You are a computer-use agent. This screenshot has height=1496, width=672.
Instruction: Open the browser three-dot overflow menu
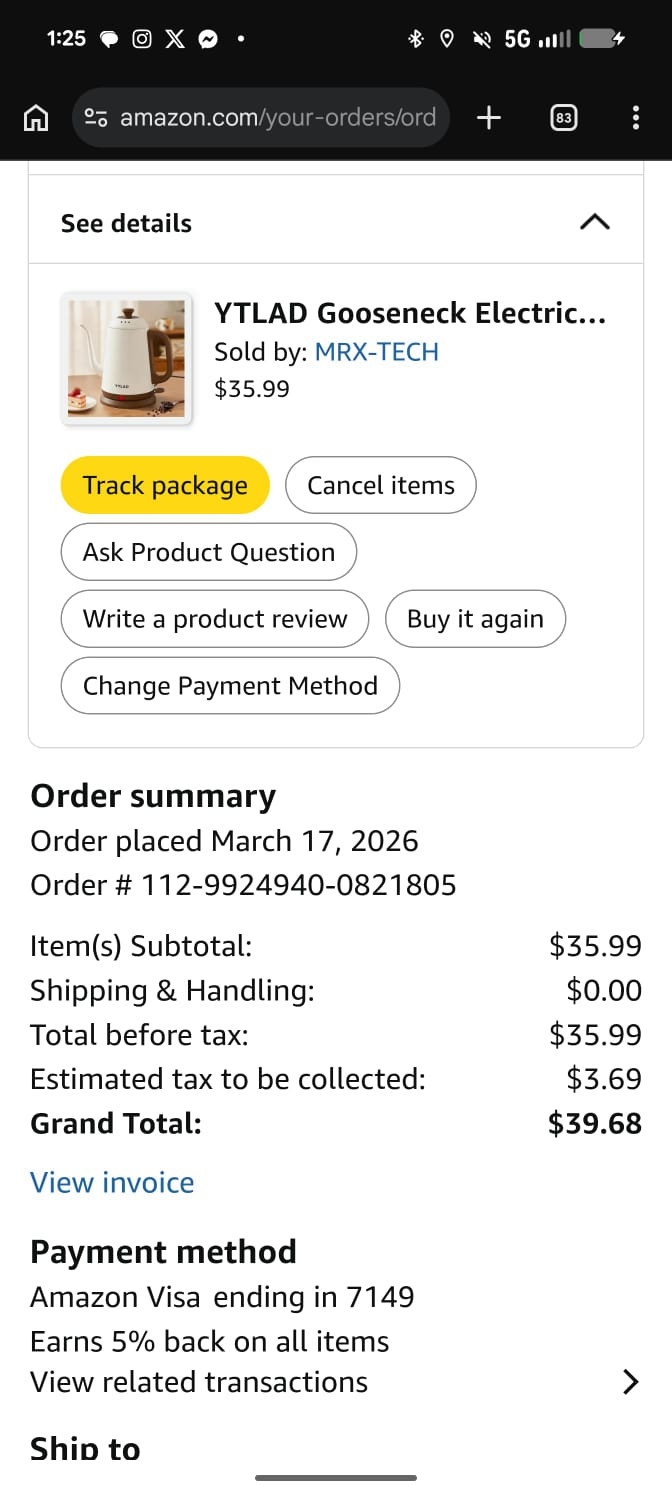coord(636,118)
